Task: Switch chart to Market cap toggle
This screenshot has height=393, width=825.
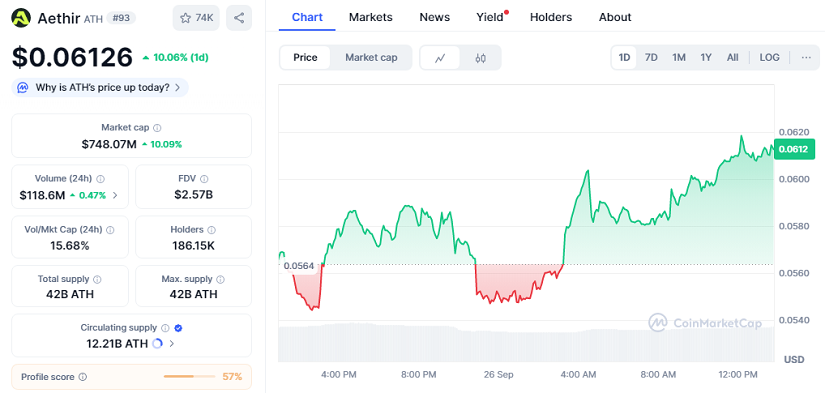Action: [x=371, y=58]
